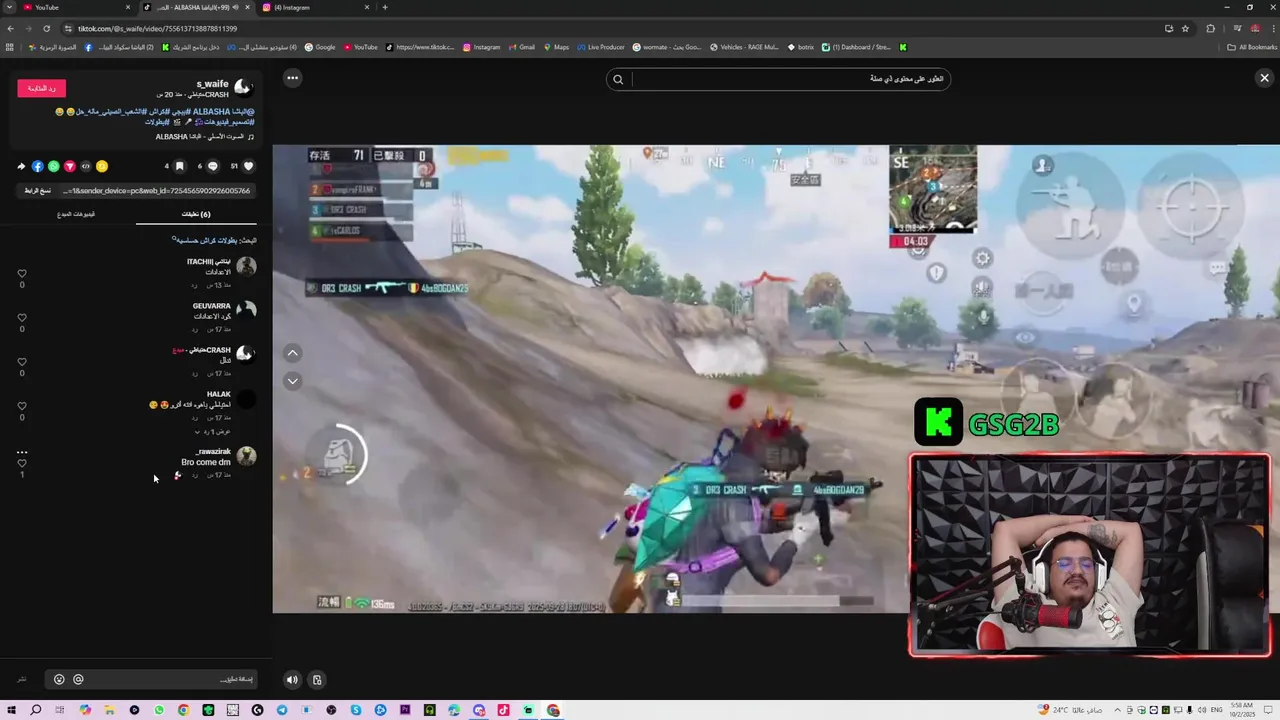Click the red follow-back button near s_waife

coord(42,88)
